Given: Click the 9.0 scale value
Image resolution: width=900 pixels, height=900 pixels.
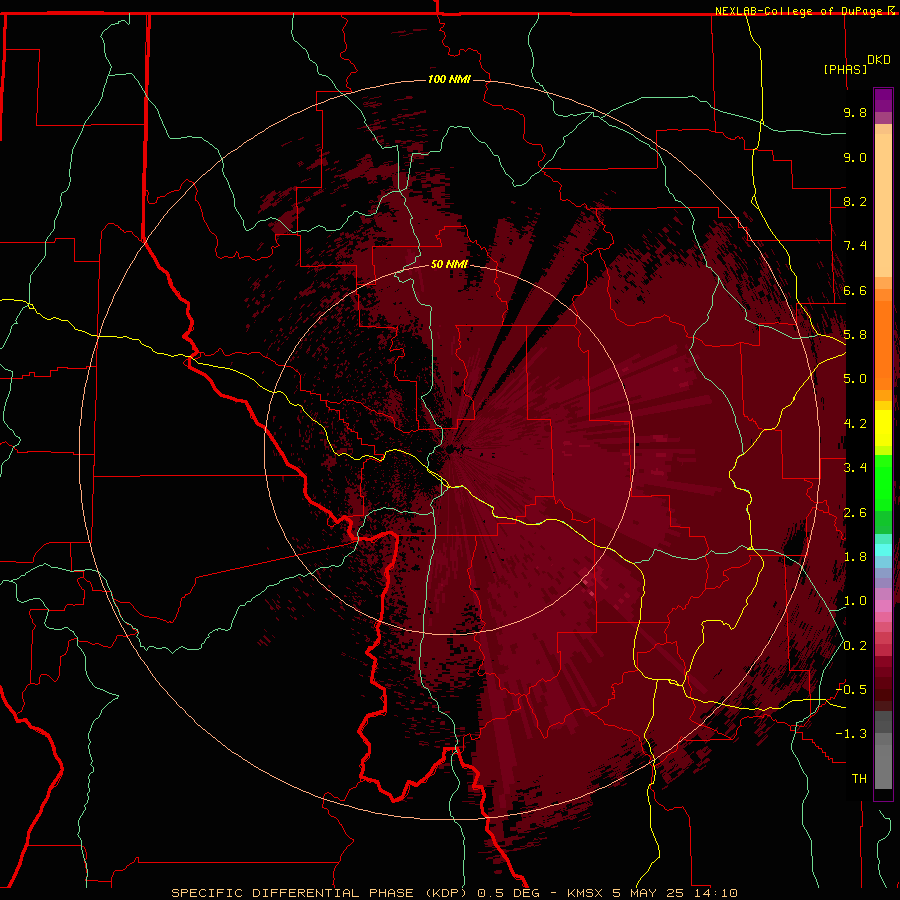Looking at the screenshot, I should click(x=855, y=157).
